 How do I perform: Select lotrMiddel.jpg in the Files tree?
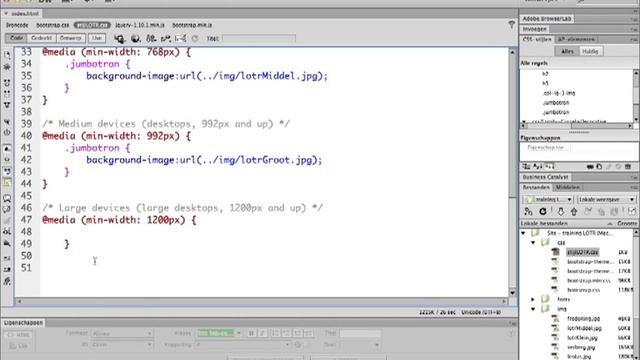coord(584,328)
